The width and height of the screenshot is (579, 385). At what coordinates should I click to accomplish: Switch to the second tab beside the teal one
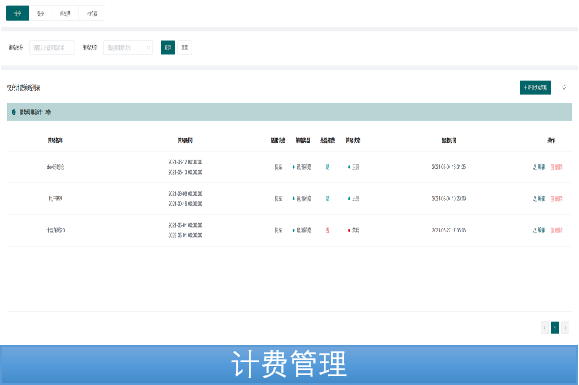coord(41,13)
